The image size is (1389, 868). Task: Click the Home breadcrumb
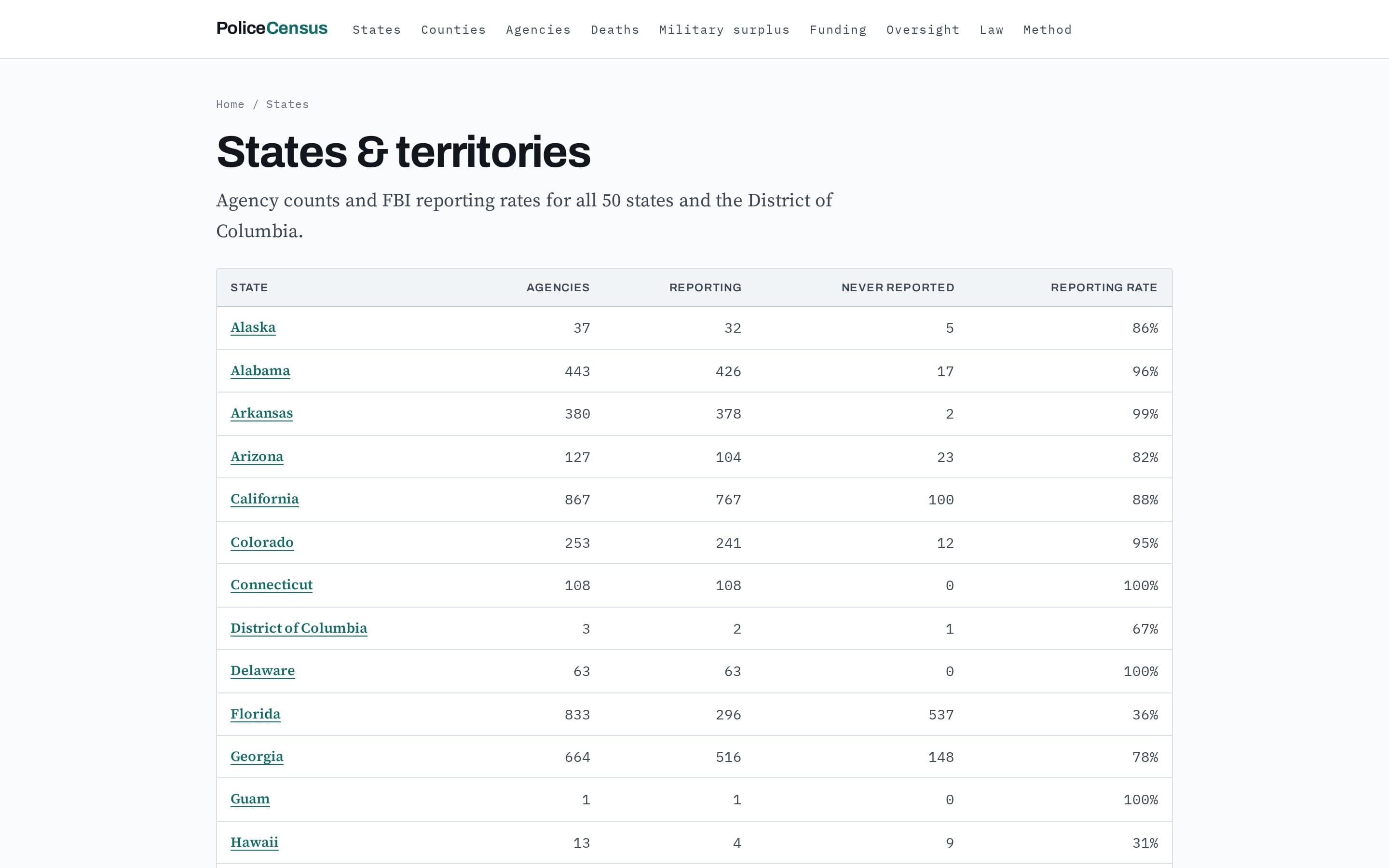pyautogui.click(x=230, y=105)
